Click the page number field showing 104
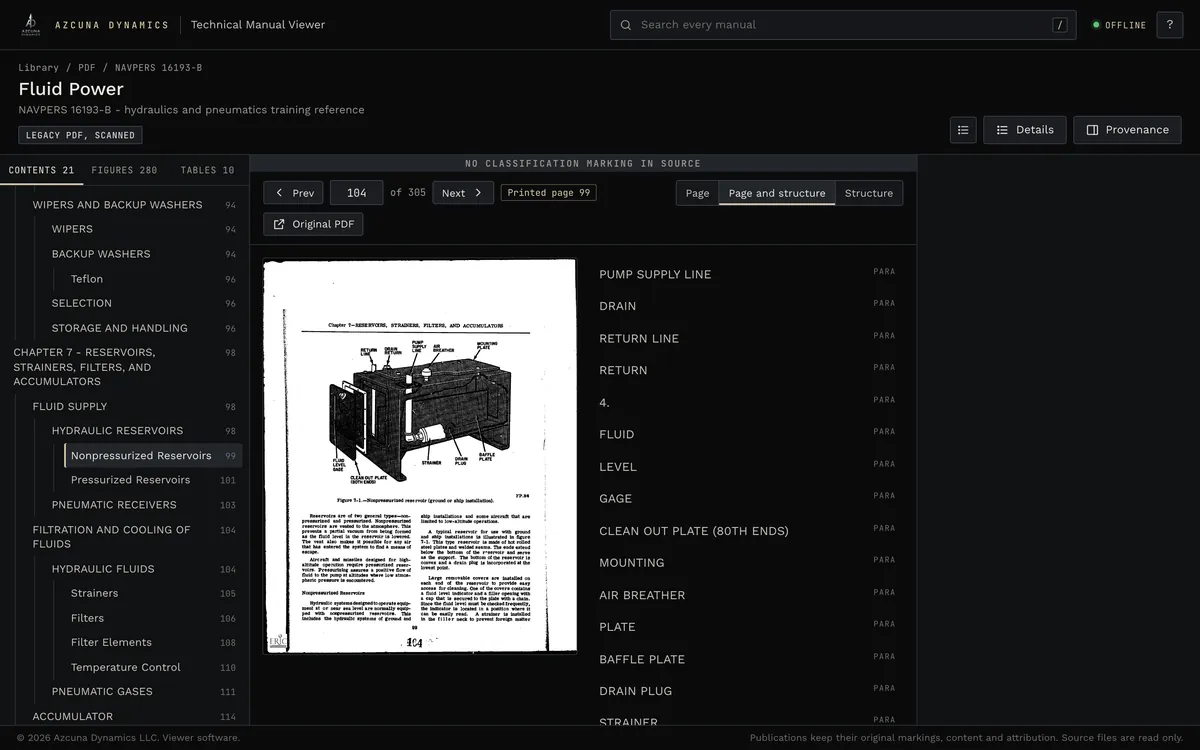This screenshot has width=1200, height=750. tap(357, 193)
